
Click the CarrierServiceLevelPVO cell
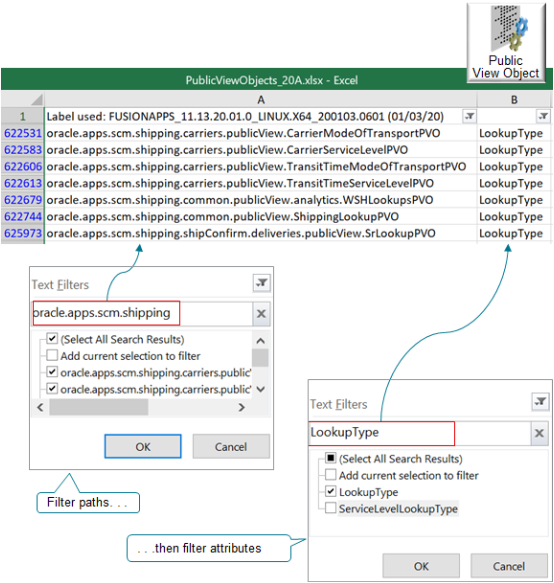261,150
